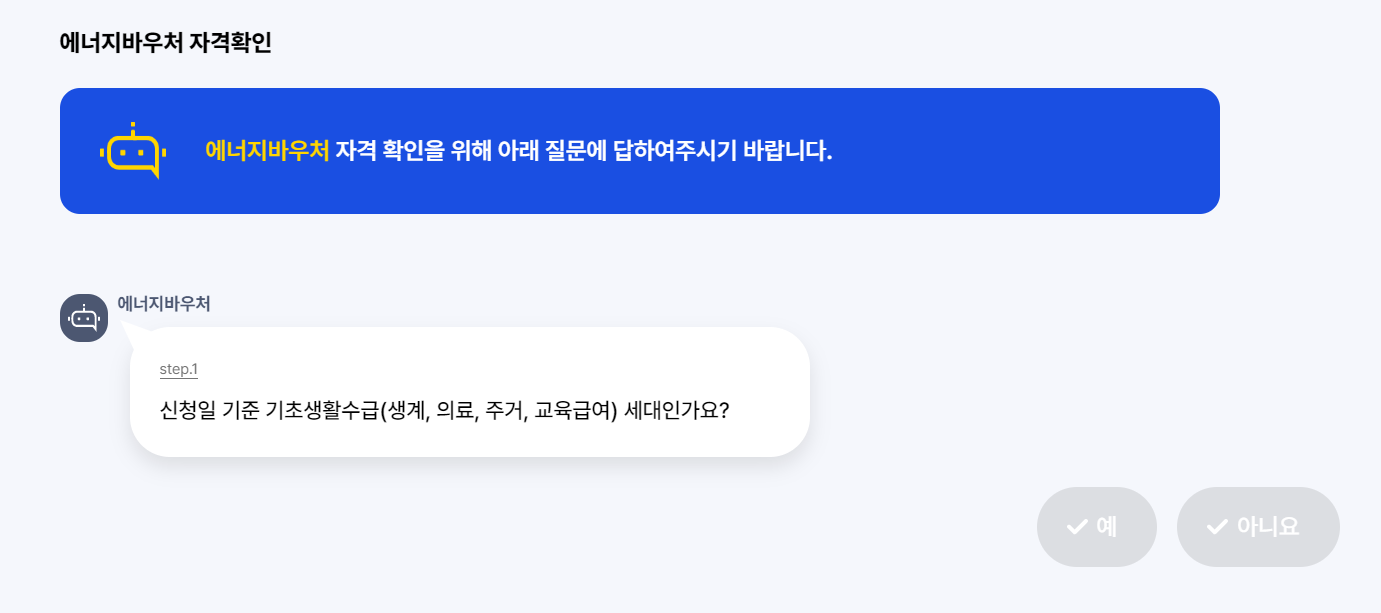Answer 아니요 to the step 1 question

pyautogui.click(x=1258, y=526)
